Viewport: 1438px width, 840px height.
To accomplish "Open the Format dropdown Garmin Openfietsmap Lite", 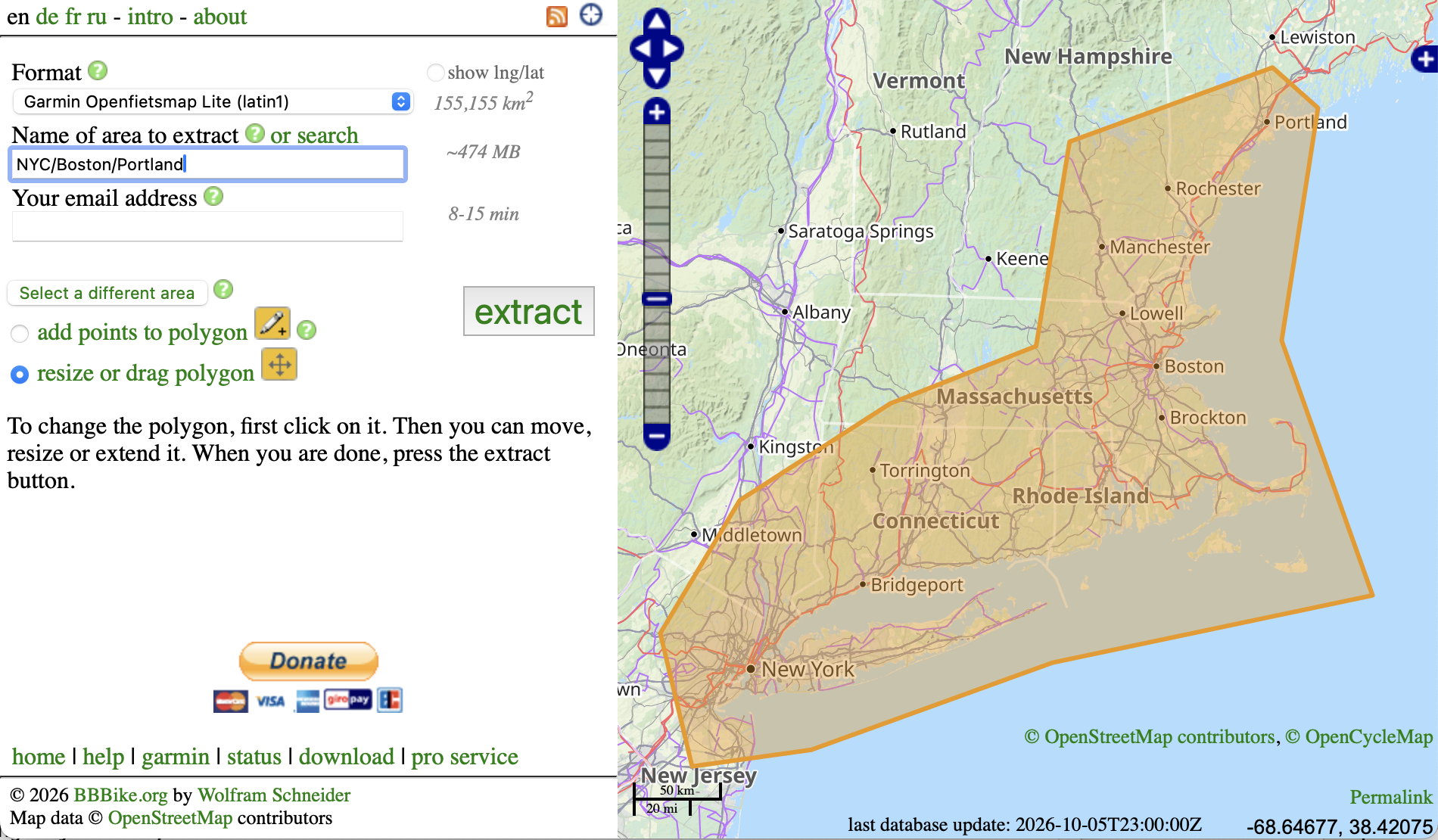I will click(213, 101).
